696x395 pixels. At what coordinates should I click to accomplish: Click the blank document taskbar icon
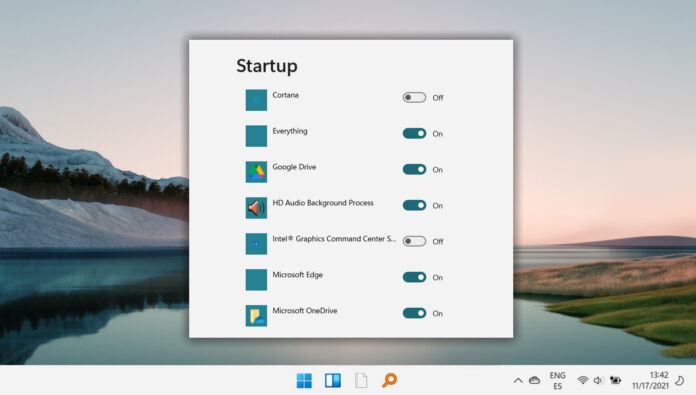click(361, 380)
